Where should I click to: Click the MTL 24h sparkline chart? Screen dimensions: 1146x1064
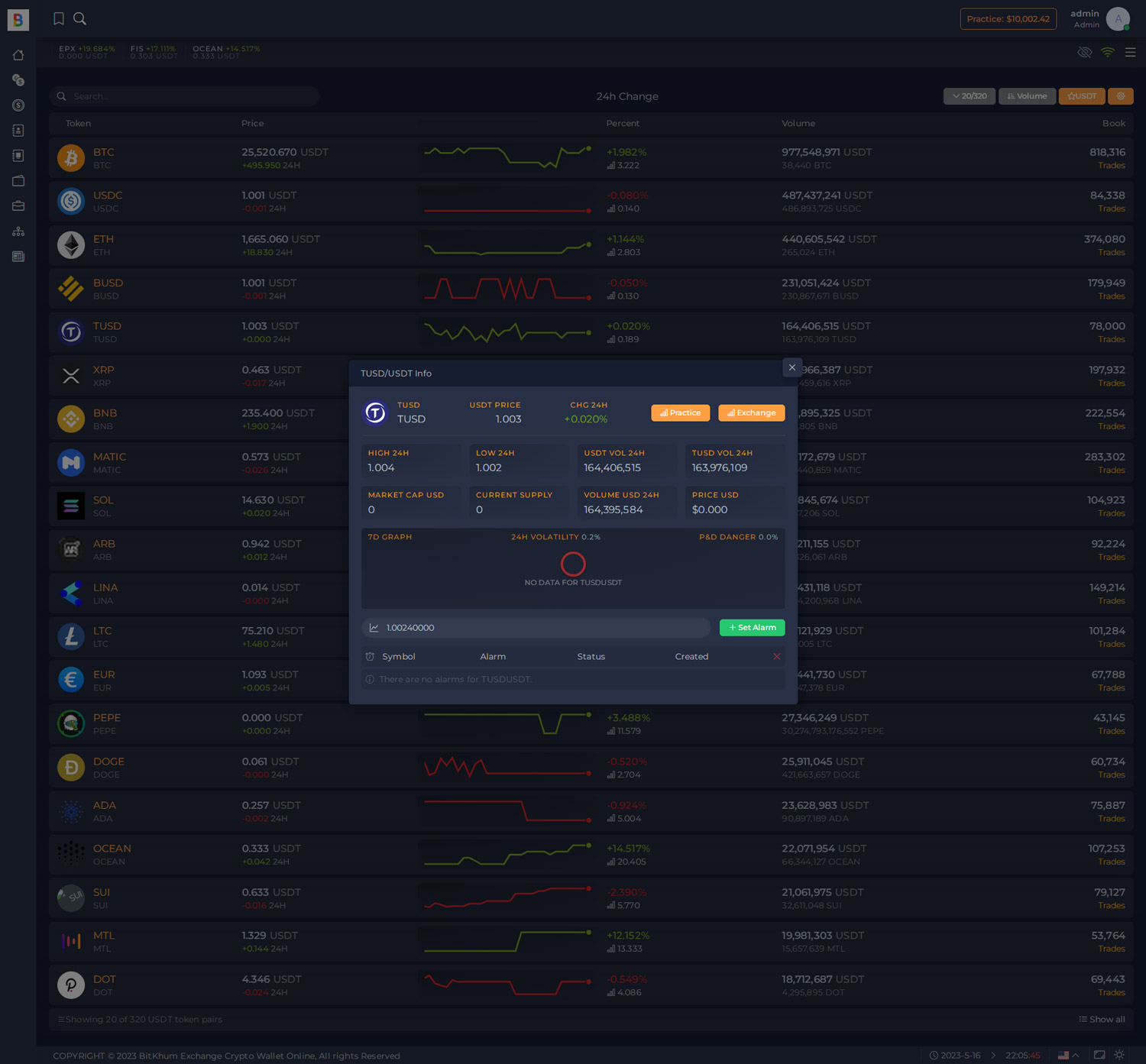(x=507, y=941)
